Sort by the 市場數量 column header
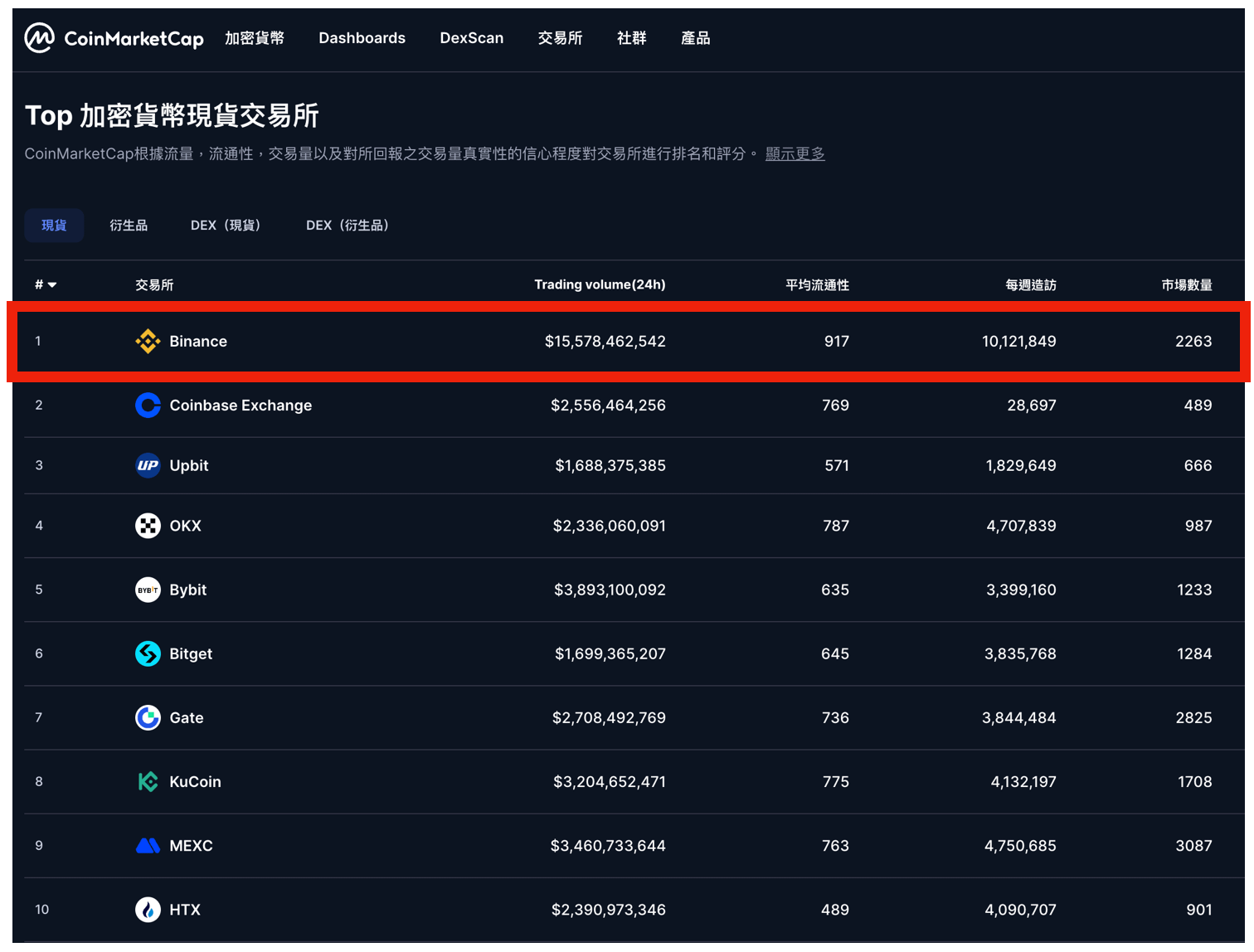 [x=1187, y=284]
